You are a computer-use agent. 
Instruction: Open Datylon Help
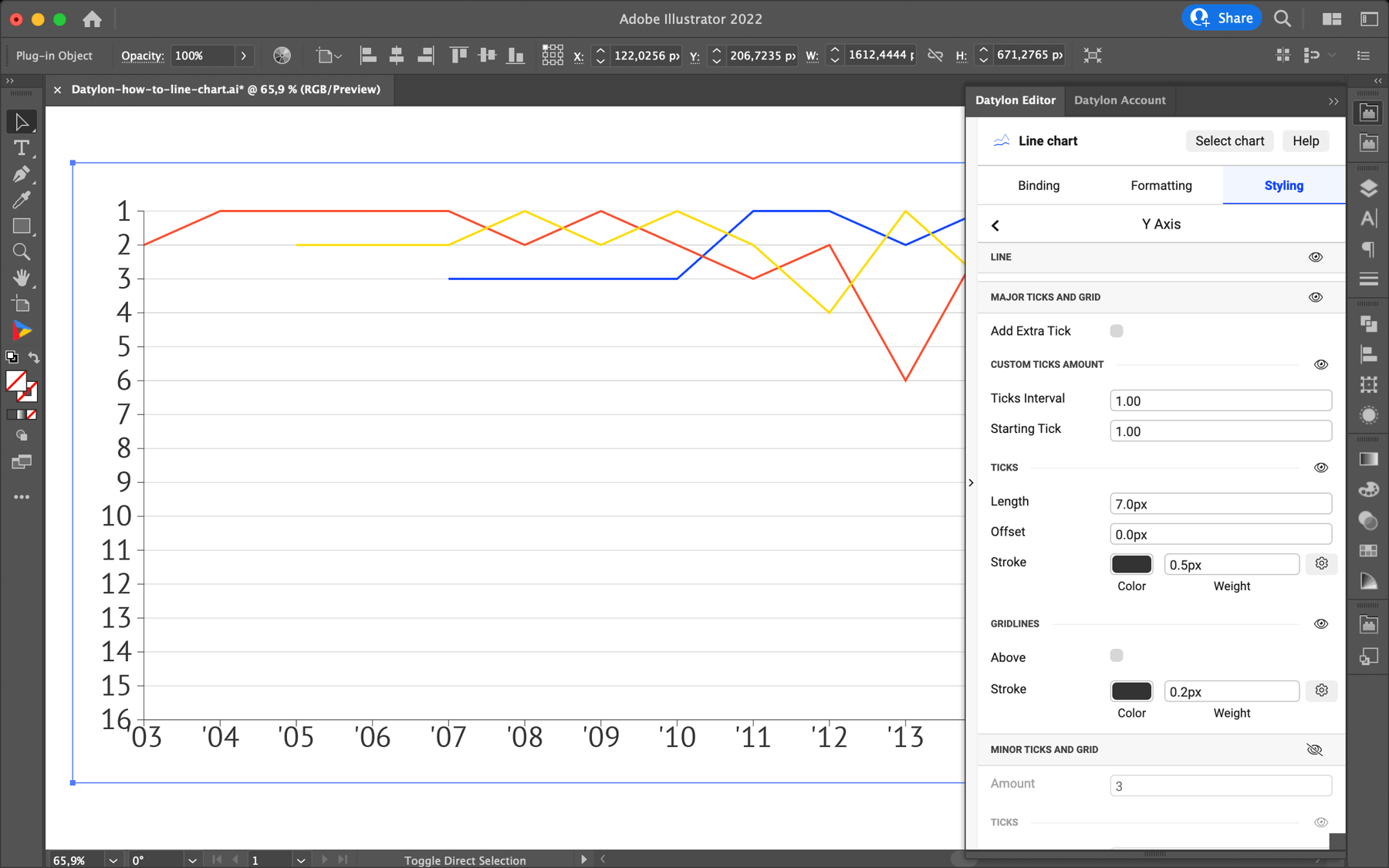point(1305,140)
